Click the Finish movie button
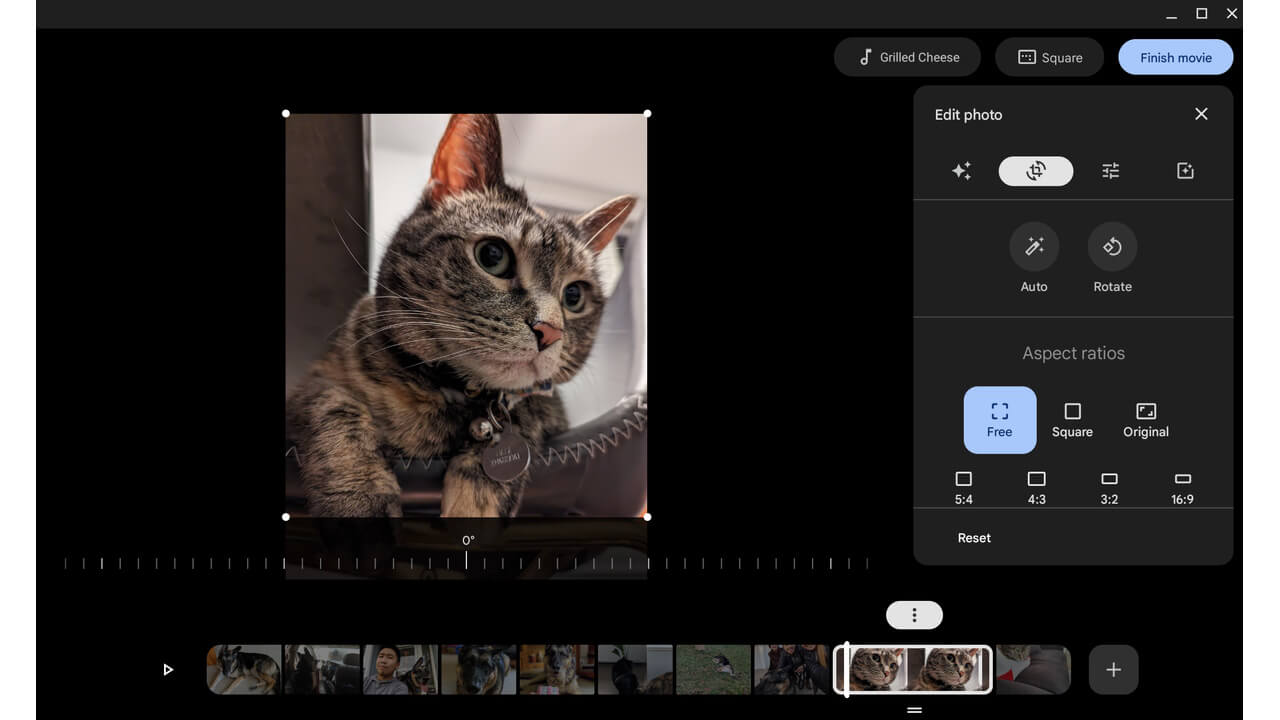 pos(1175,57)
